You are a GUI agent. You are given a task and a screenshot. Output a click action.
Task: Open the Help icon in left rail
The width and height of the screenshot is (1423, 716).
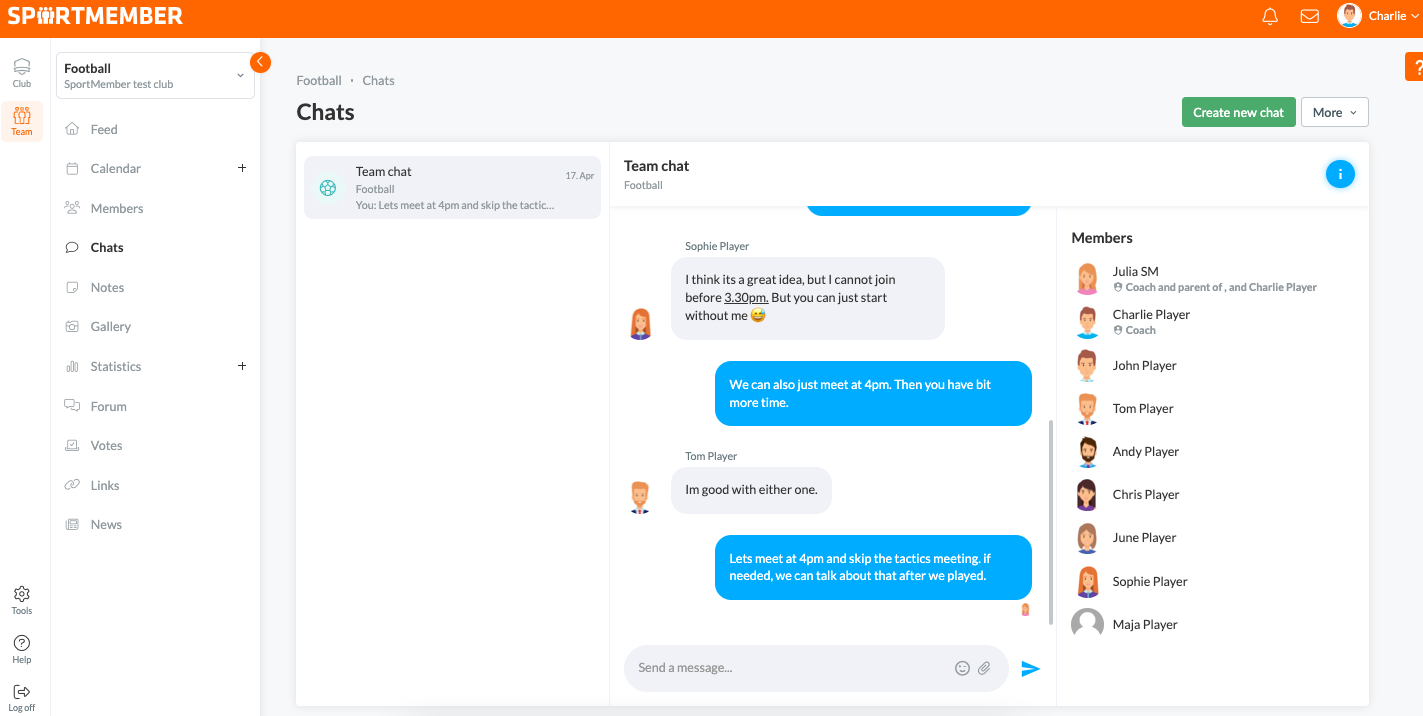(22, 649)
